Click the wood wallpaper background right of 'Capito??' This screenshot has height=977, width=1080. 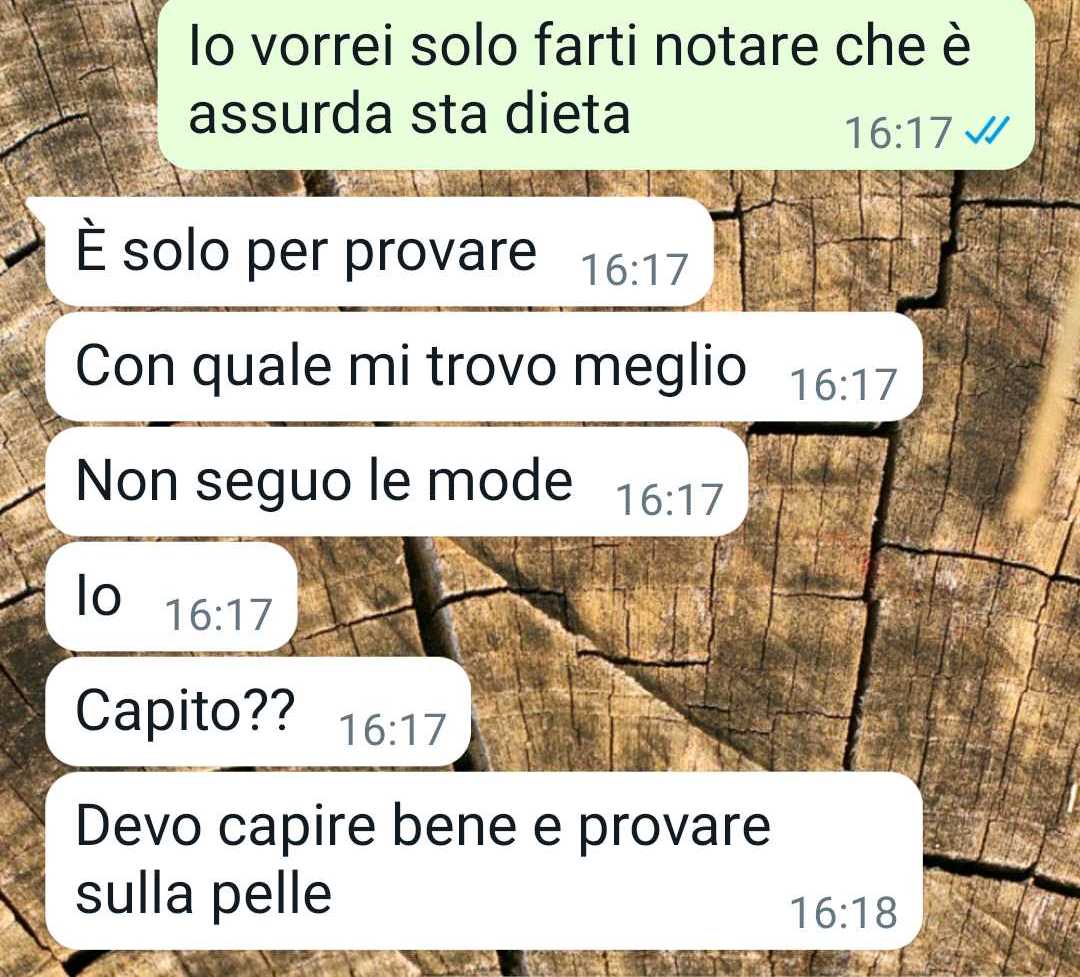click(689, 712)
